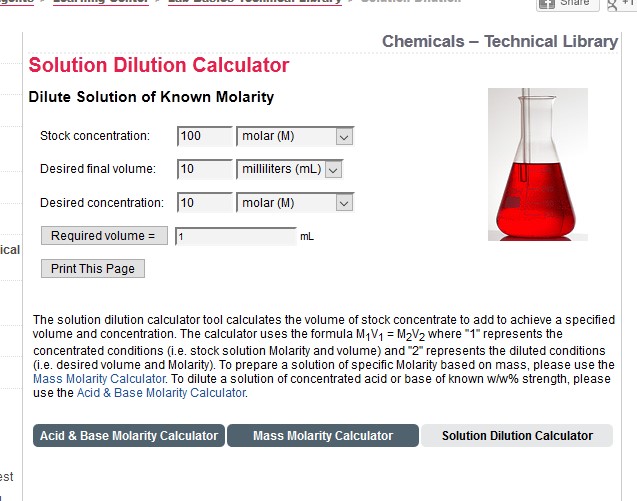Click the Stock concentration value field
Screen dimensions: 637x501
pos(205,136)
